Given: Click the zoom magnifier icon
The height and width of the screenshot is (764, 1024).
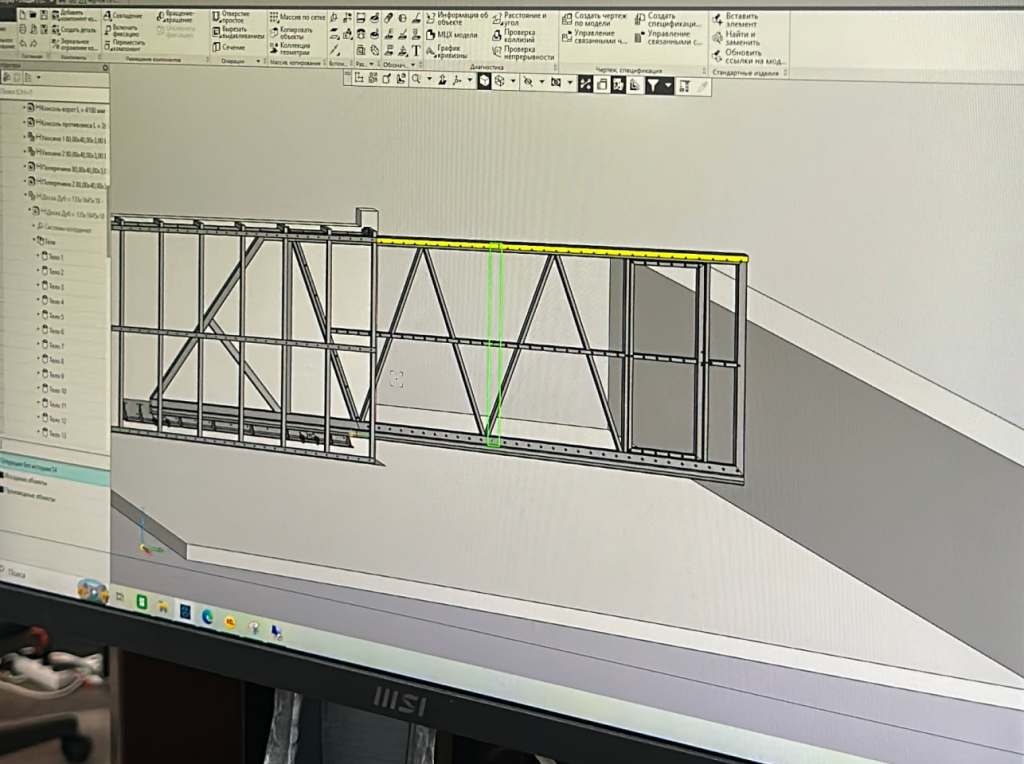Looking at the screenshot, I should pos(417,79).
